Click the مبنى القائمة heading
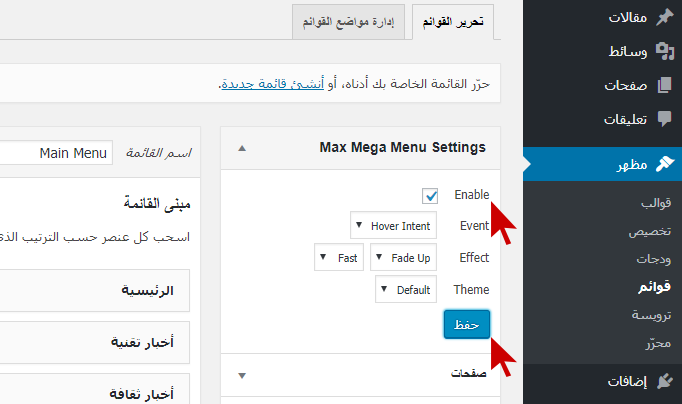The width and height of the screenshot is (682, 404). [x=157, y=204]
